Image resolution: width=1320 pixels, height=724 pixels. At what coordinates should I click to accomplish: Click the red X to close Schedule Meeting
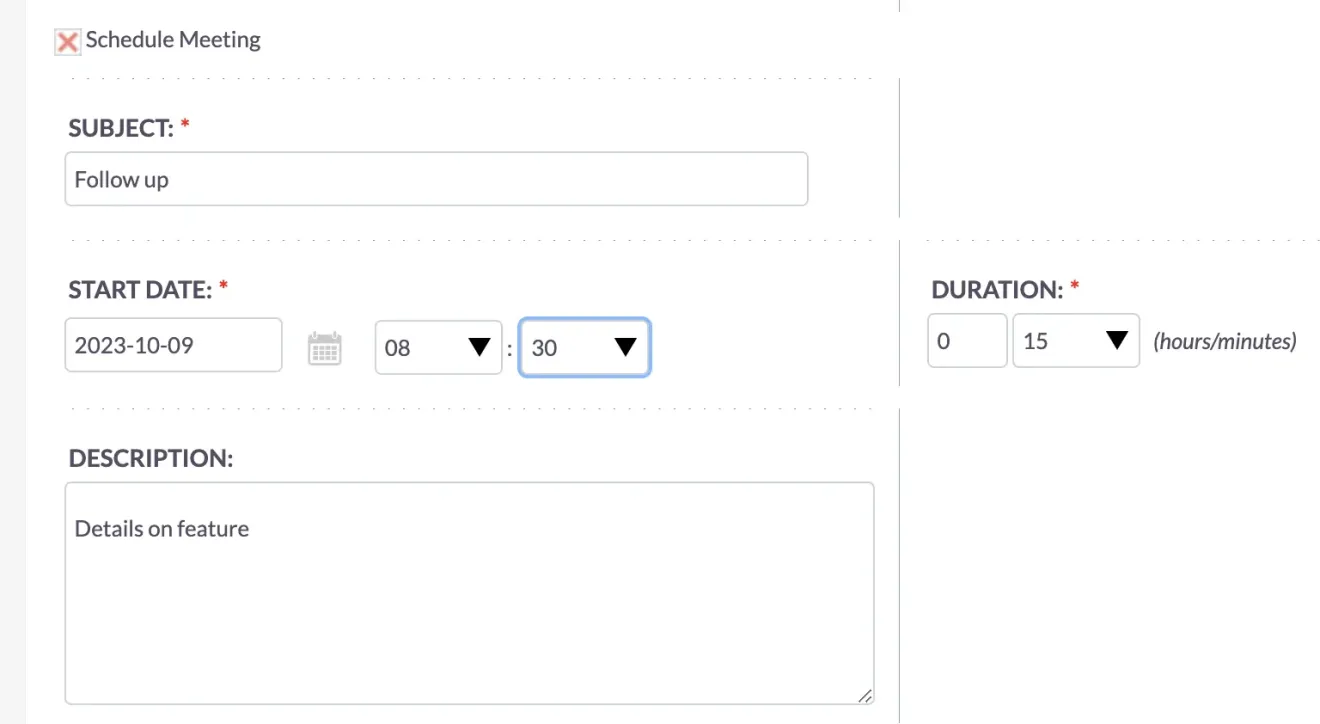(66, 41)
